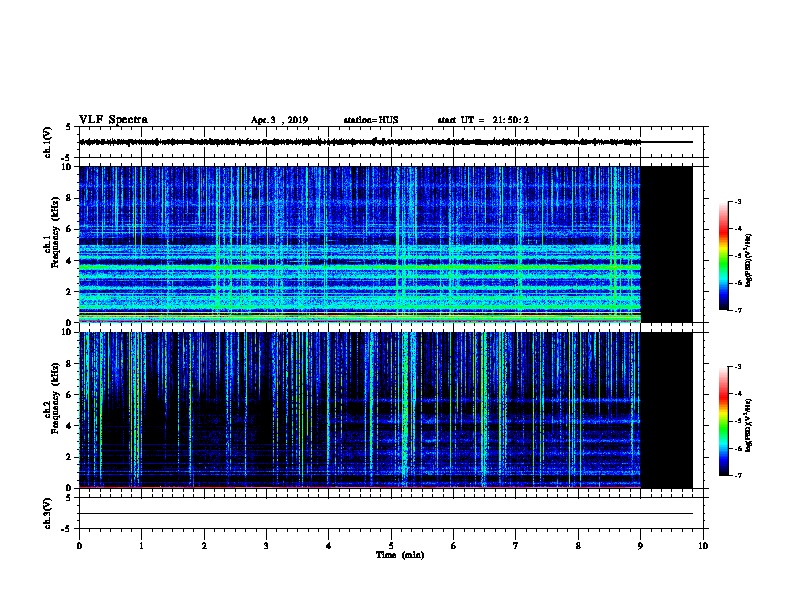This screenshot has height=612, width=792.
Task: Click the "2" tick label on the time axis
Action: [204, 546]
